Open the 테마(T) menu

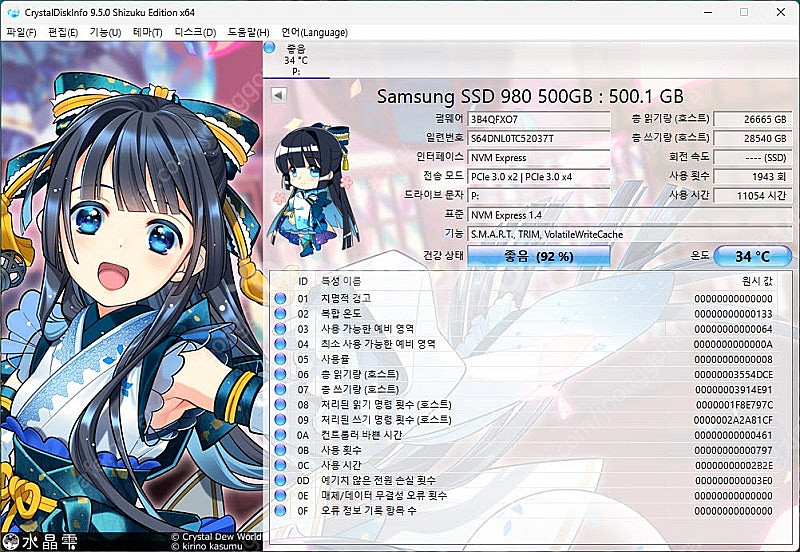[147, 33]
